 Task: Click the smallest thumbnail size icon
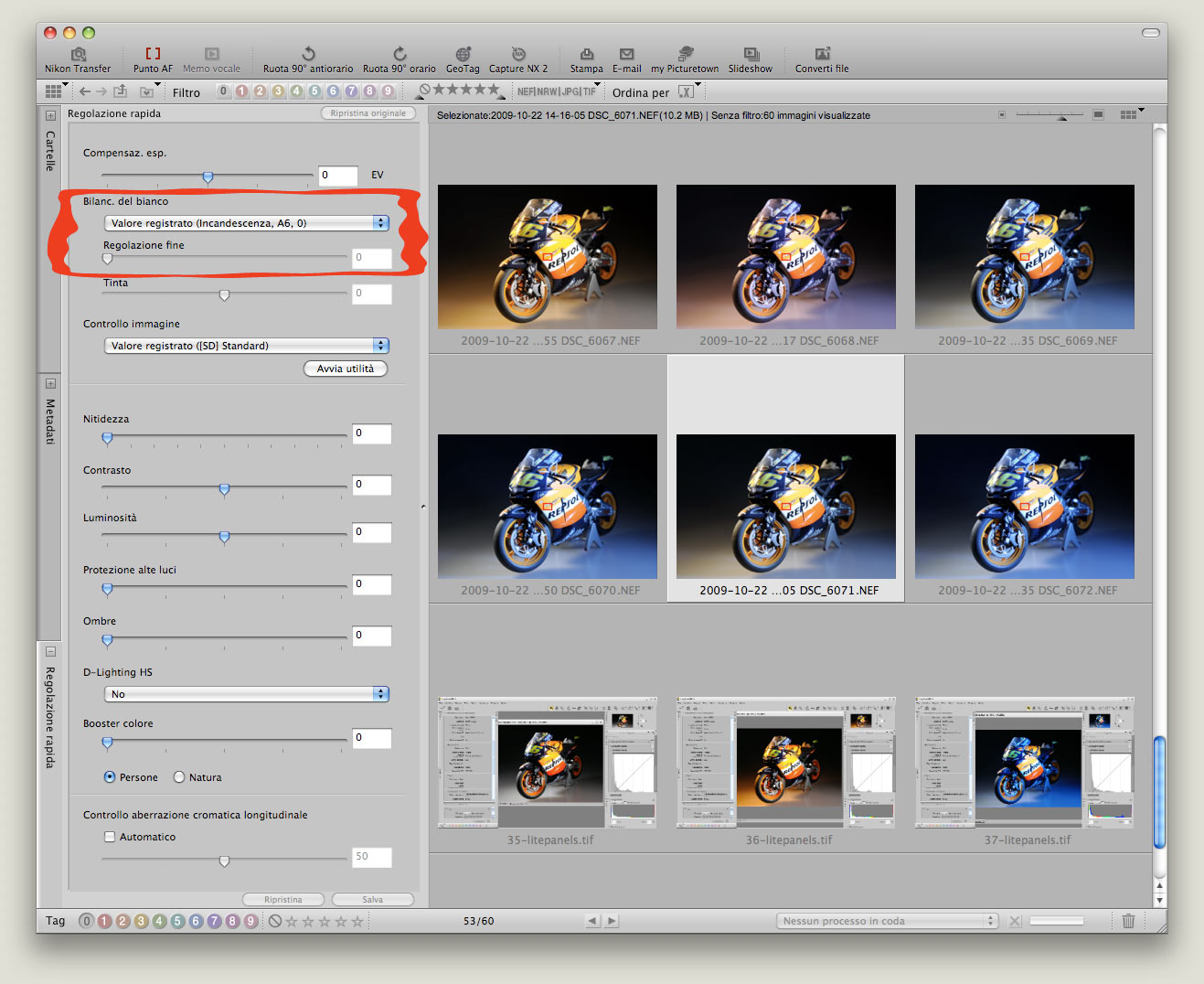[1002, 115]
